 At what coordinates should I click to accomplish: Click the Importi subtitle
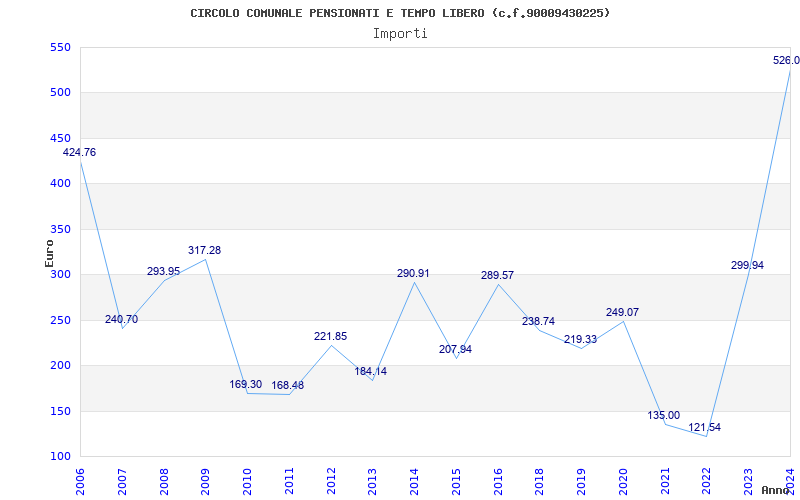click(400, 33)
